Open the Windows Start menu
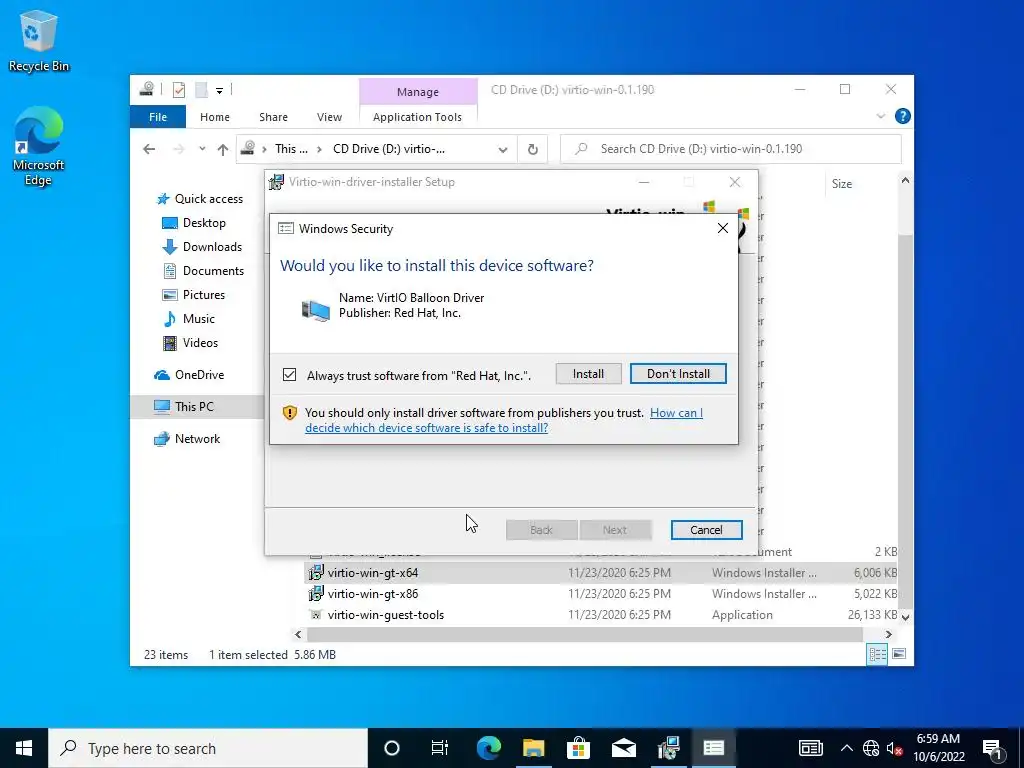This screenshot has height=768, width=1024. [24, 748]
